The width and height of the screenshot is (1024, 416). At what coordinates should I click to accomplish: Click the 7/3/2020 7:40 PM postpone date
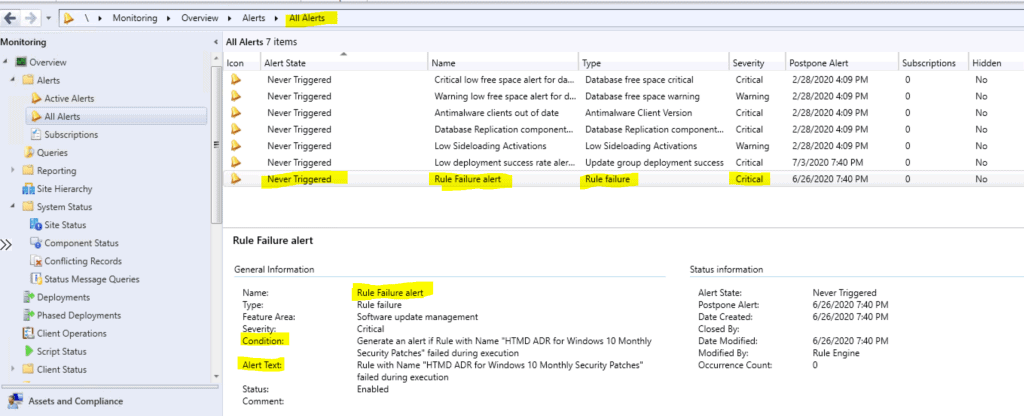pos(826,162)
